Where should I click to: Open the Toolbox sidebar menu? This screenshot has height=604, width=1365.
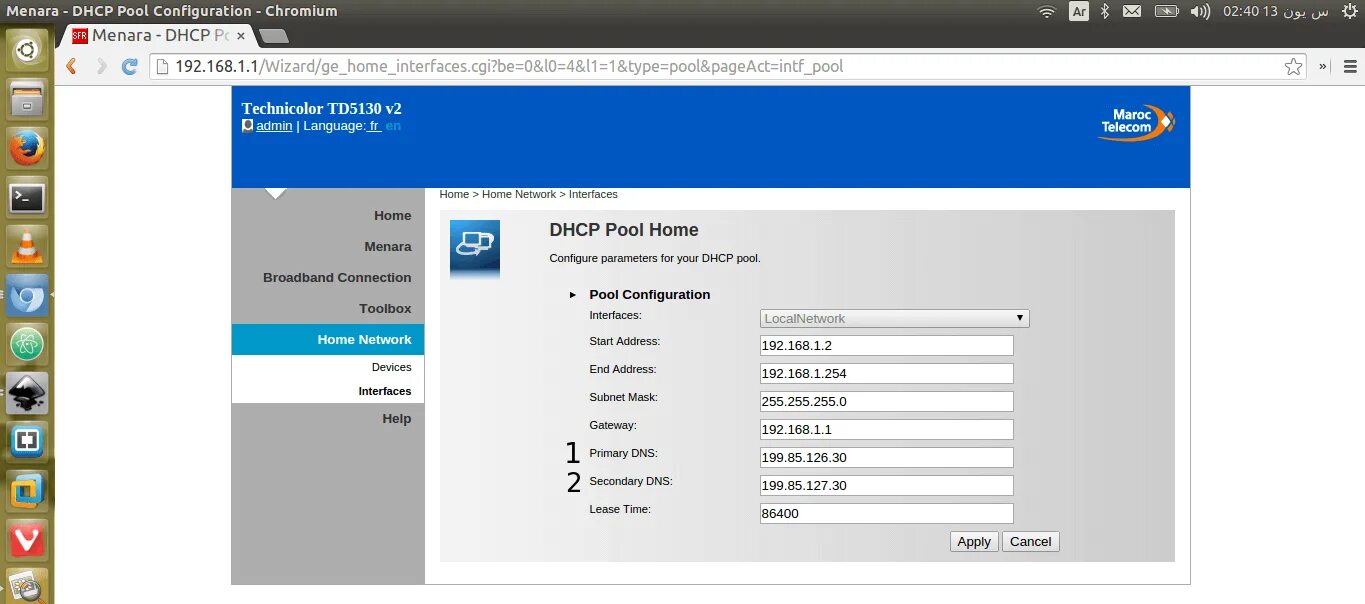coord(385,308)
